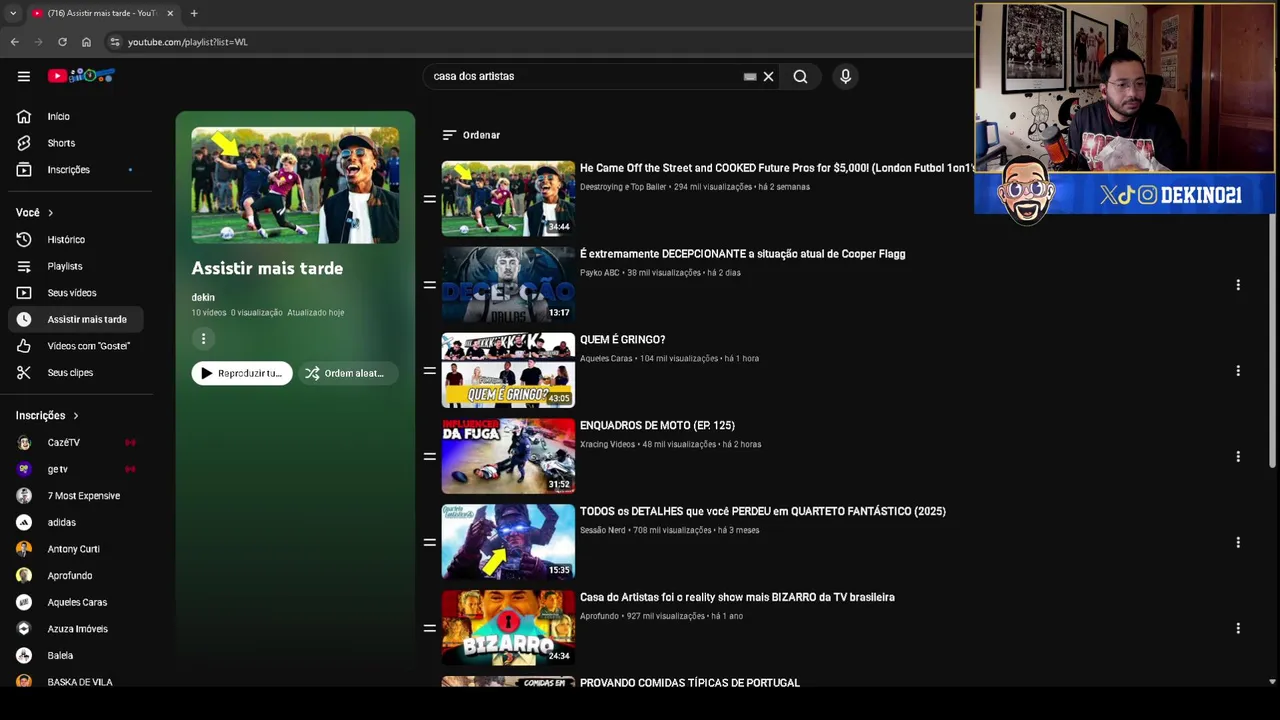Image resolution: width=1280 pixels, height=720 pixels.
Task: Select Assistir mais tarde in the sidebar
Action: [x=75, y=320]
